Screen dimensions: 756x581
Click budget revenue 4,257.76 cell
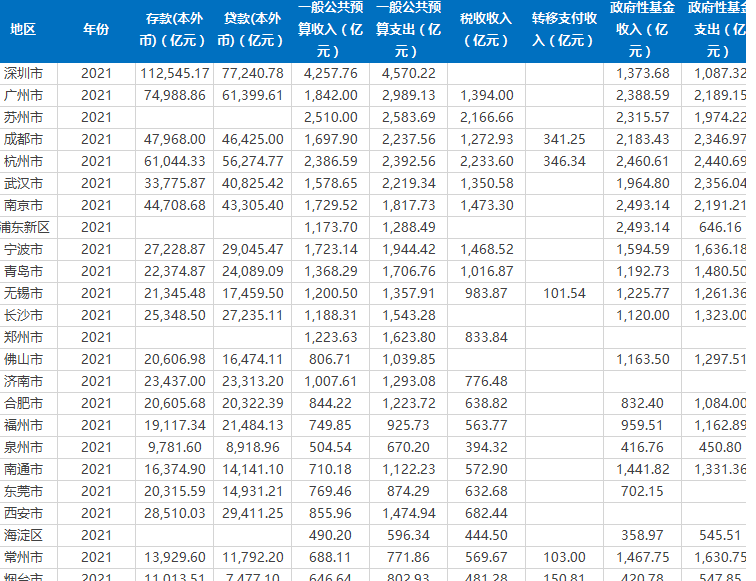point(331,73)
